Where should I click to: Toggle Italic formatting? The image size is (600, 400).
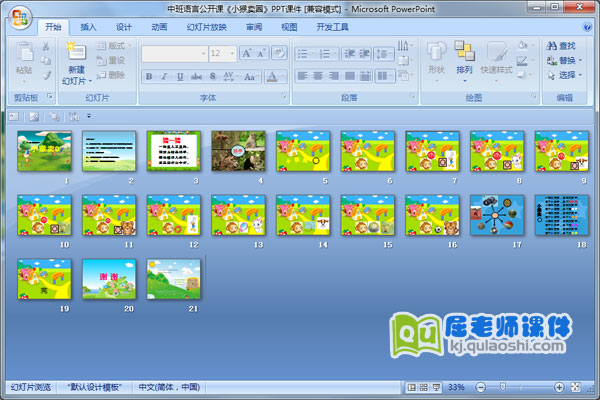164,77
